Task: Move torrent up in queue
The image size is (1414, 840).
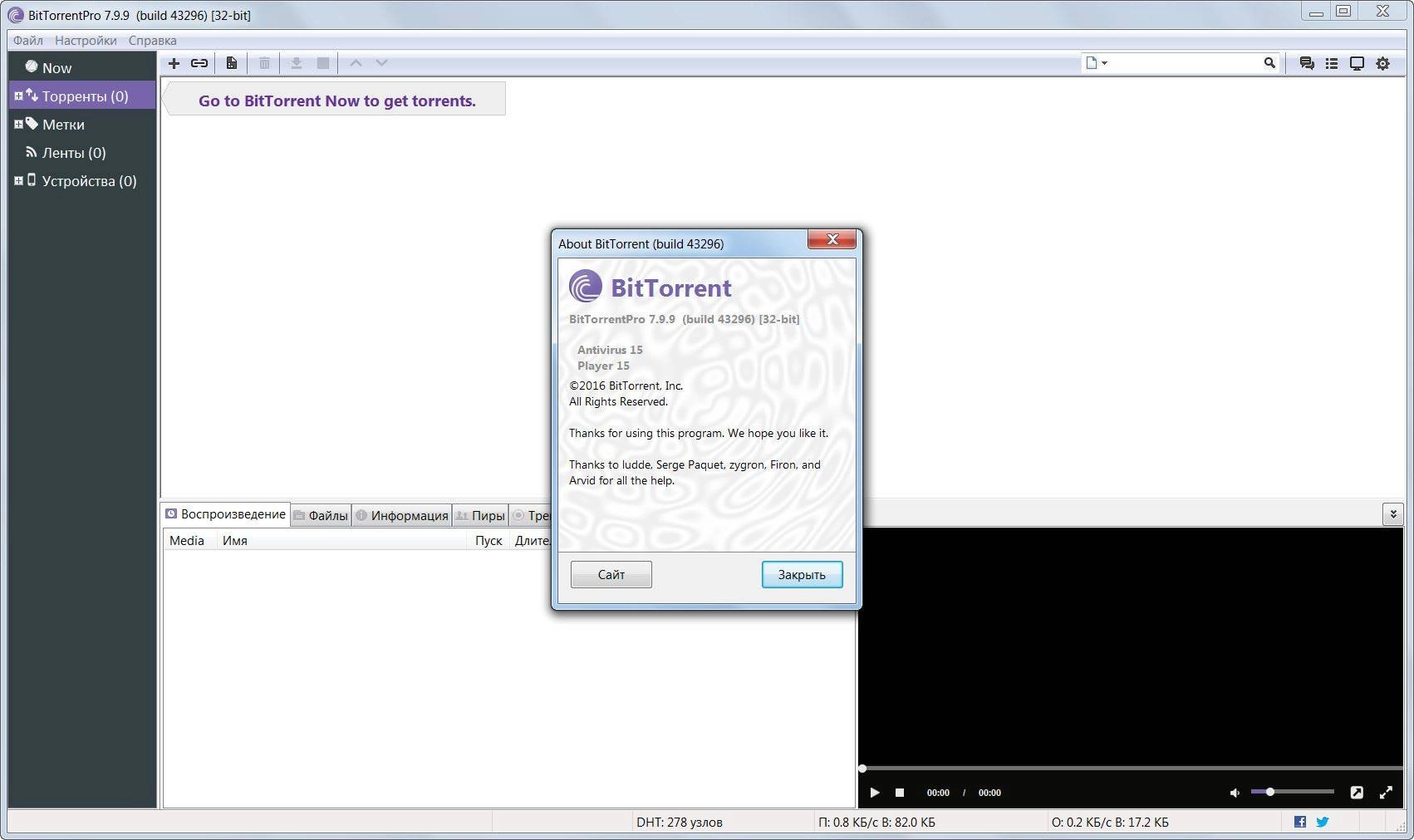Action: pos(356,63)
